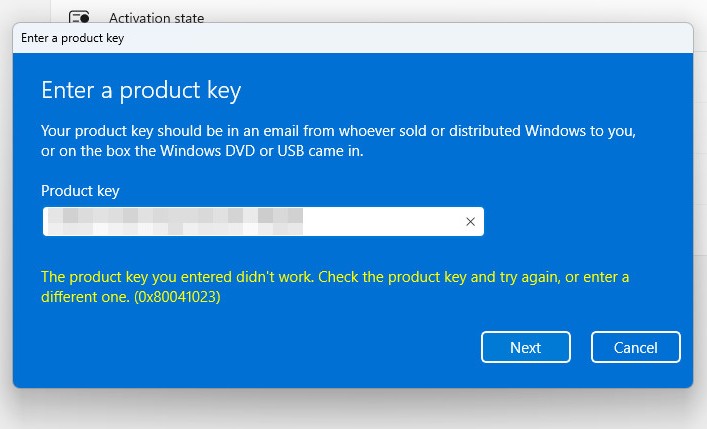The height and width of the screenshot is (429, 707).
Task: Click the Product key field label
Action: 80,191
